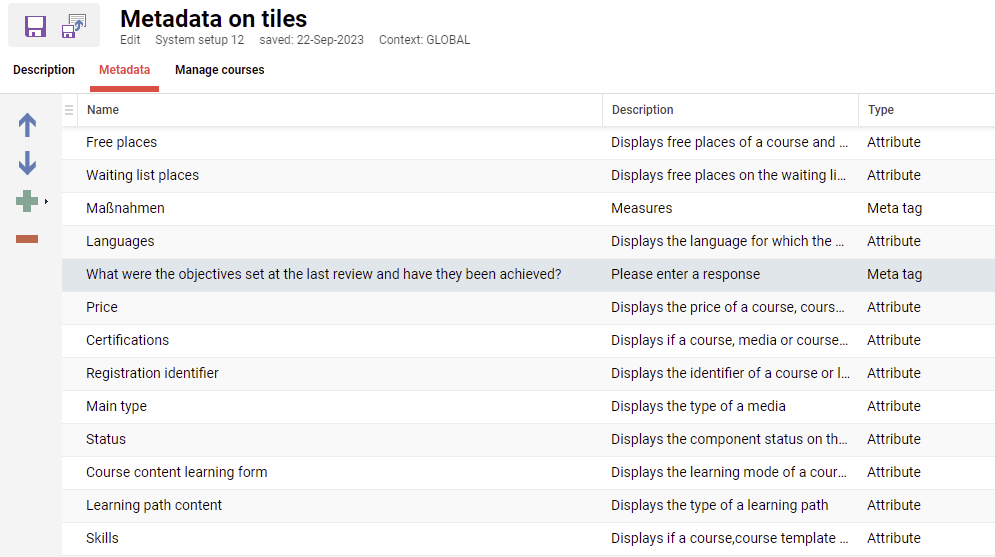Sort by Name column header
Viewport: 995px width, 557px height.
[x=103, y=110]
